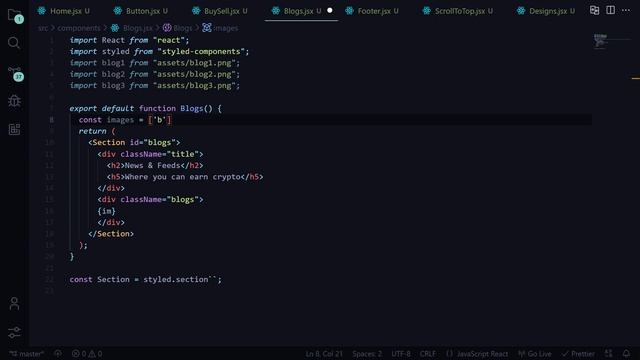This screenshot has height=360, width=640.
Task: Open the Accounts menu in activity bar
Action: click(14, 303)
